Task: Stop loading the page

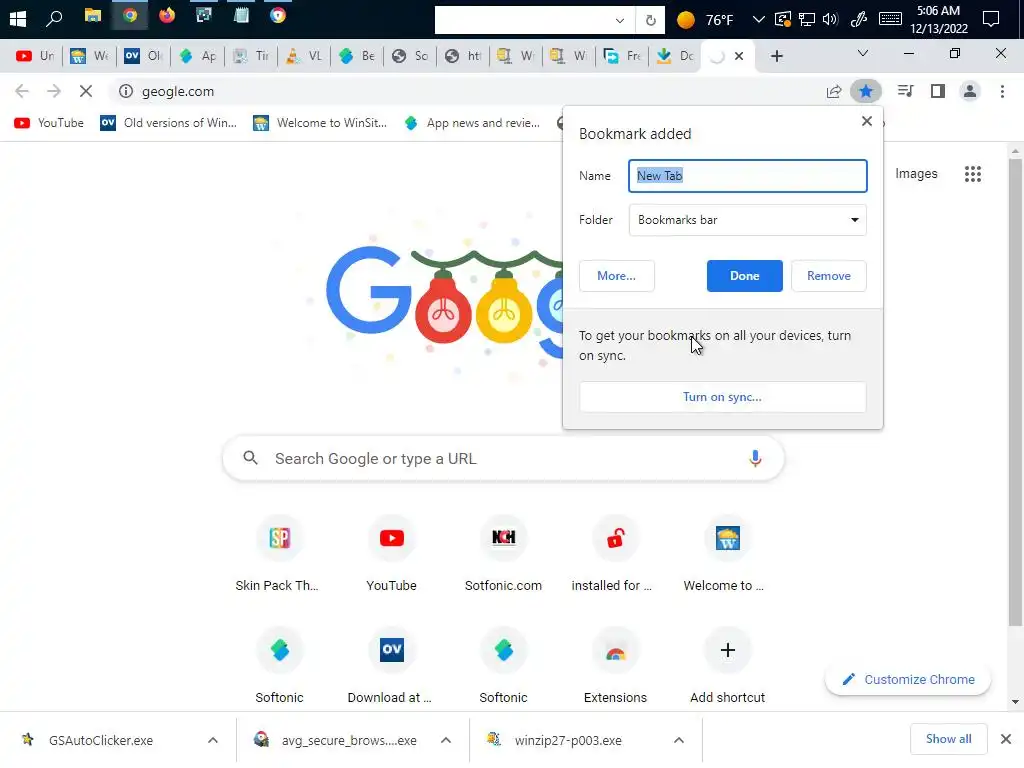Action: pyautogui.click(x=86, y=91)
